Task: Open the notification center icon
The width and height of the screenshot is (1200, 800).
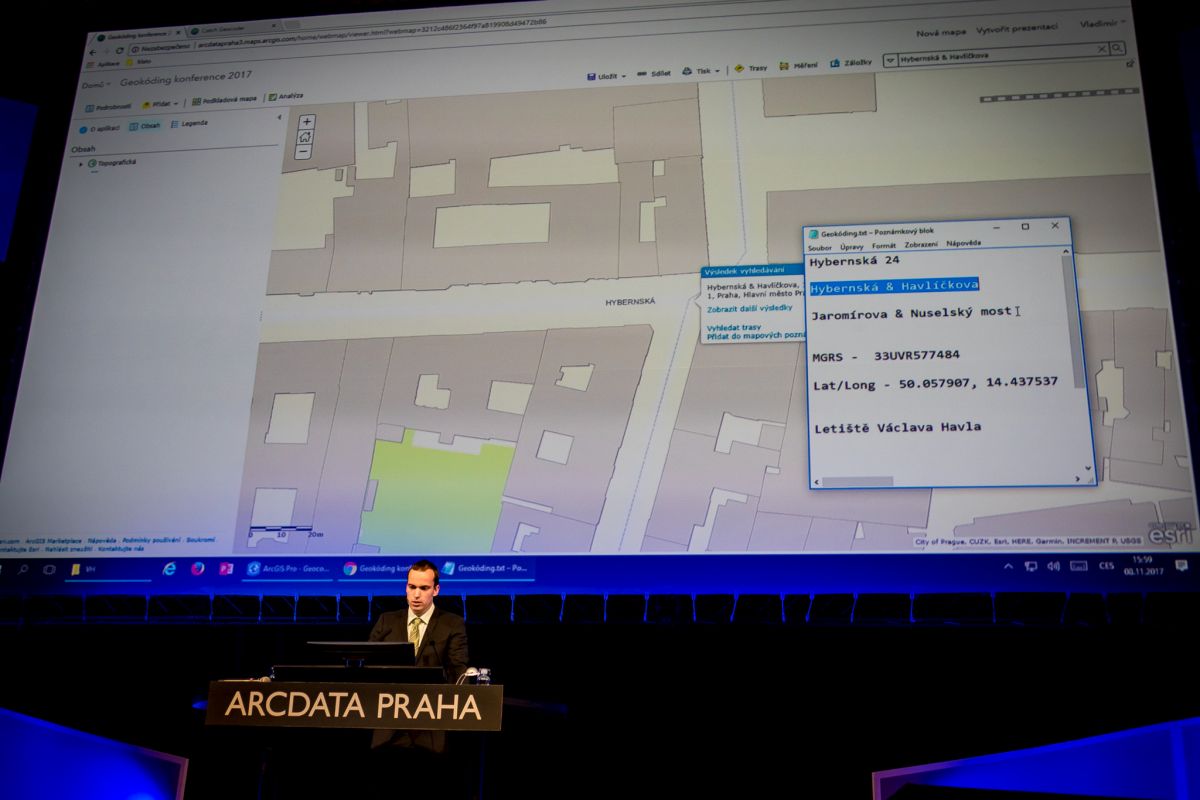Action: coord(1181,565)
